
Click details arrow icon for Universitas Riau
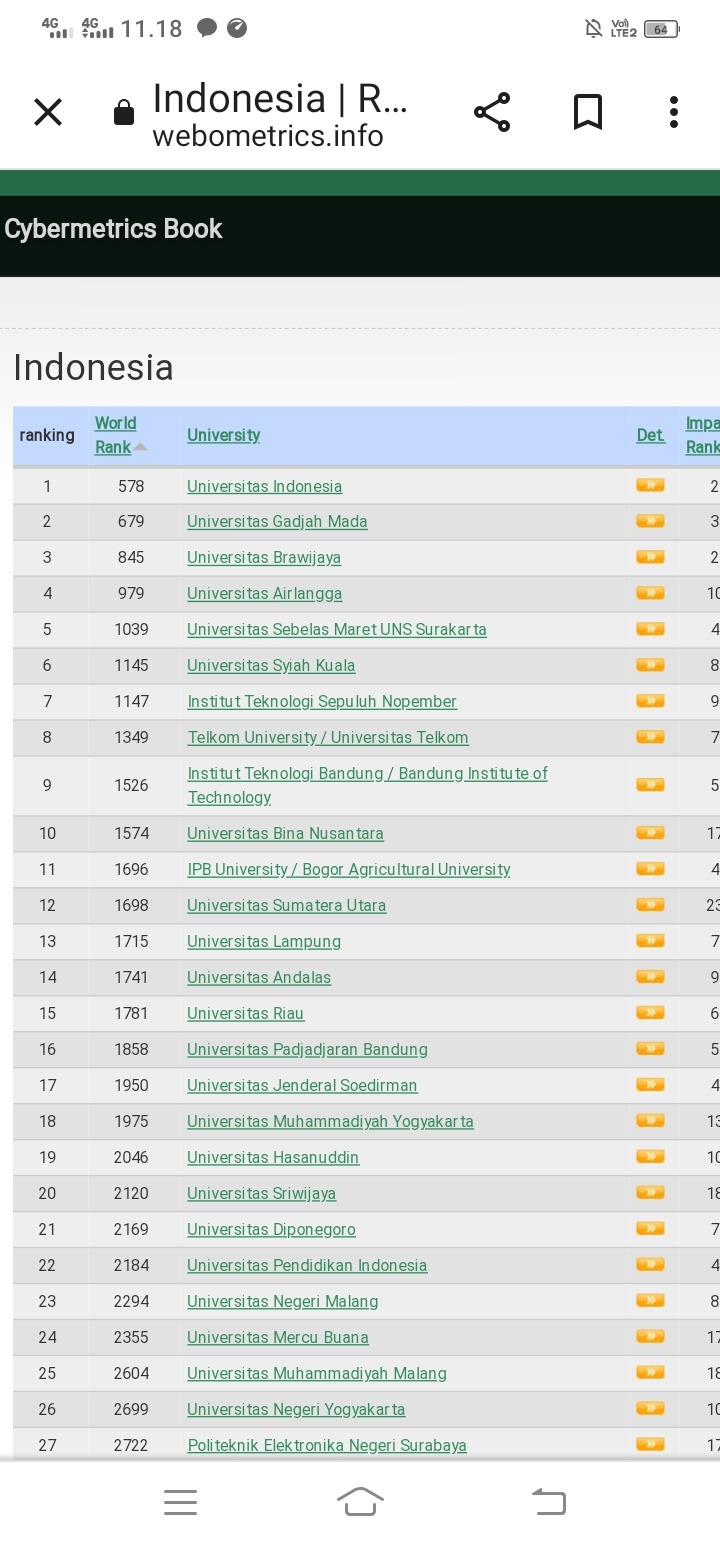(x=650, y=1012)
